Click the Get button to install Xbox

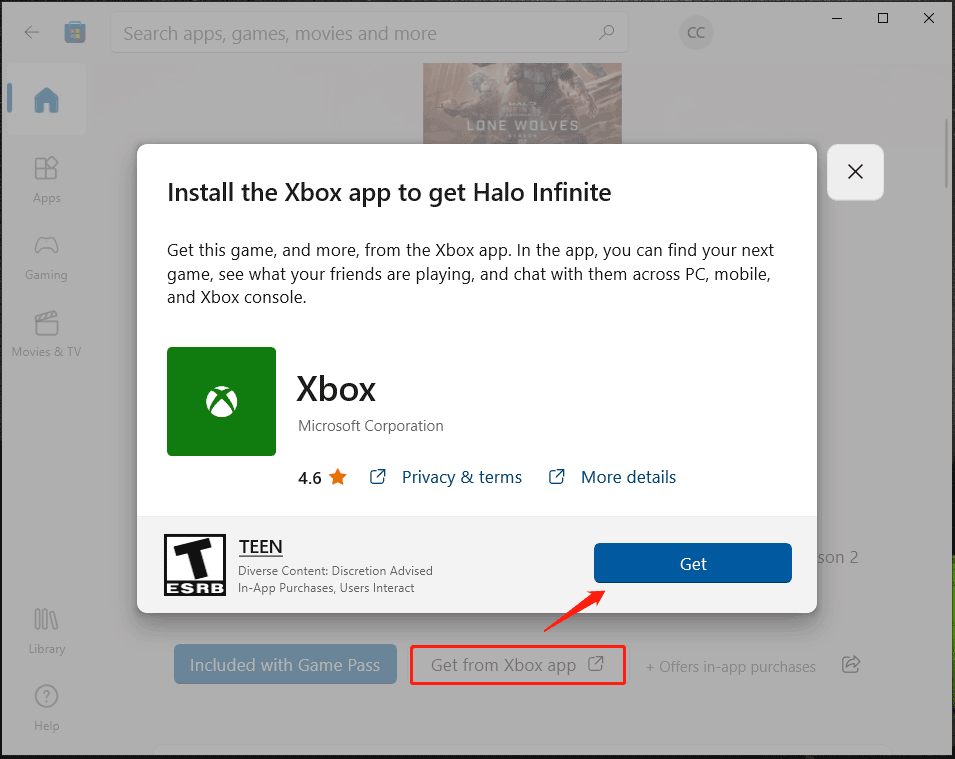[x=692, y=563]
